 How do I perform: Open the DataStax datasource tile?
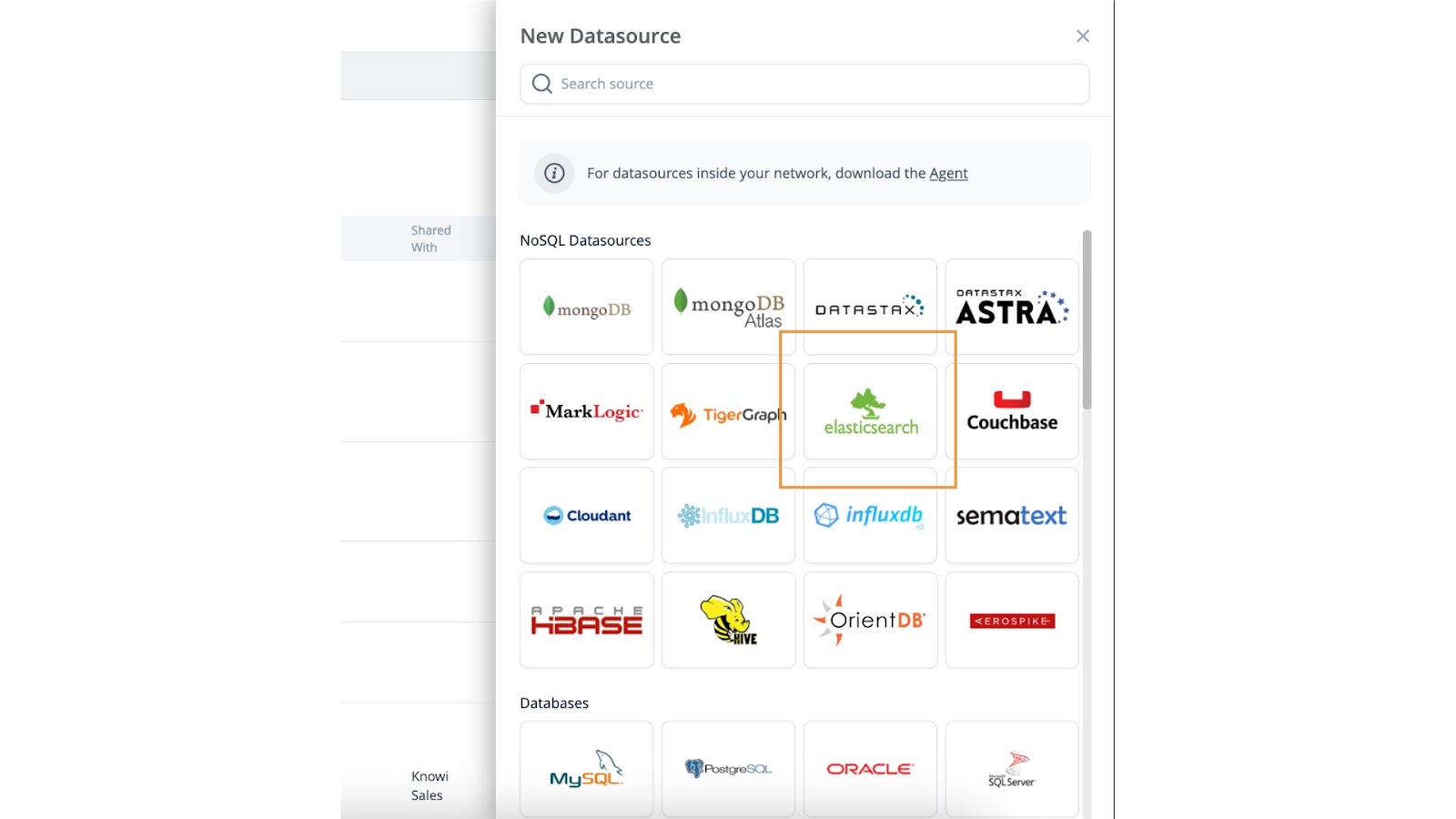[x=870, y=307]
